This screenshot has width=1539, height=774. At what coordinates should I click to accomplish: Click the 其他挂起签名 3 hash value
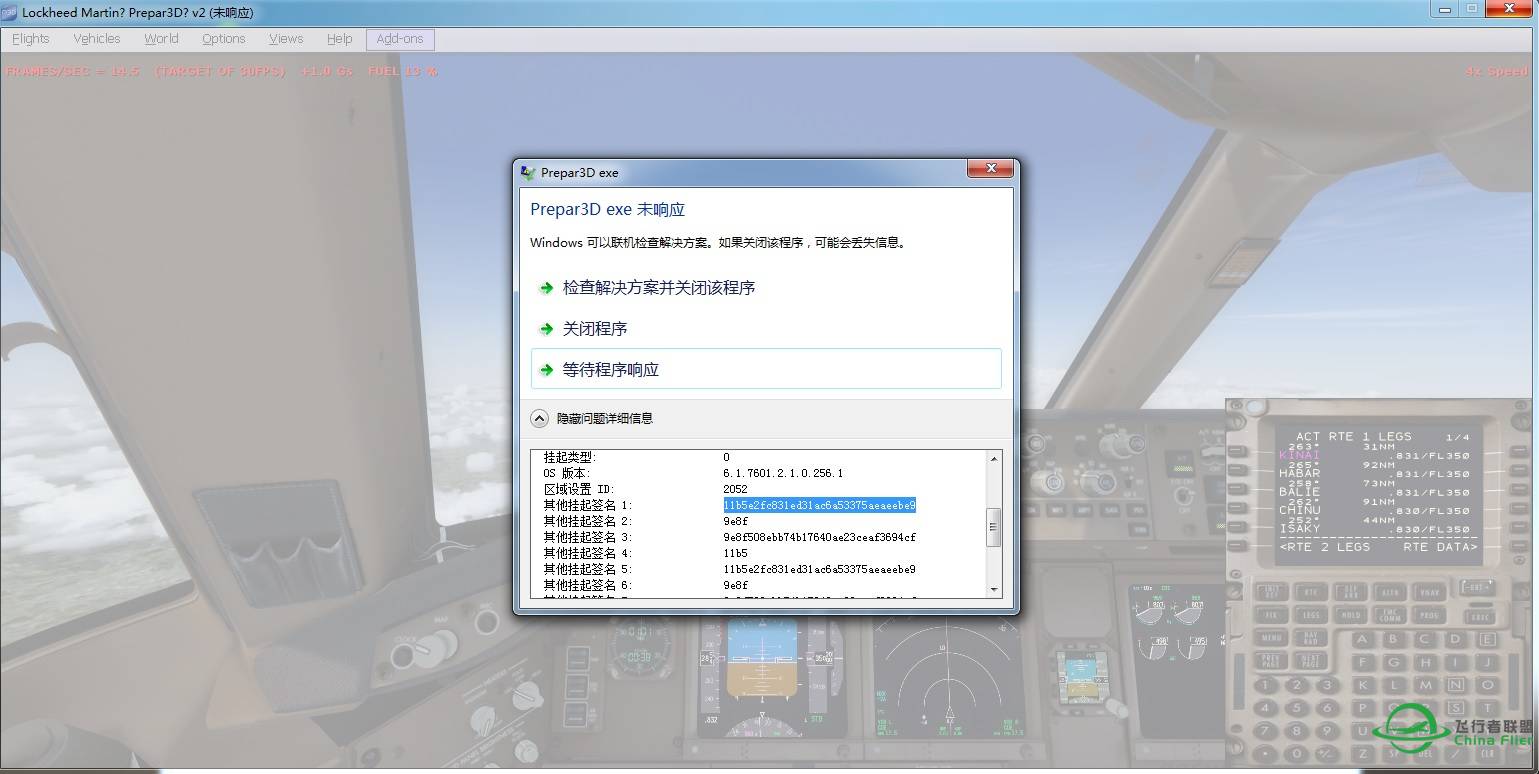819,537
